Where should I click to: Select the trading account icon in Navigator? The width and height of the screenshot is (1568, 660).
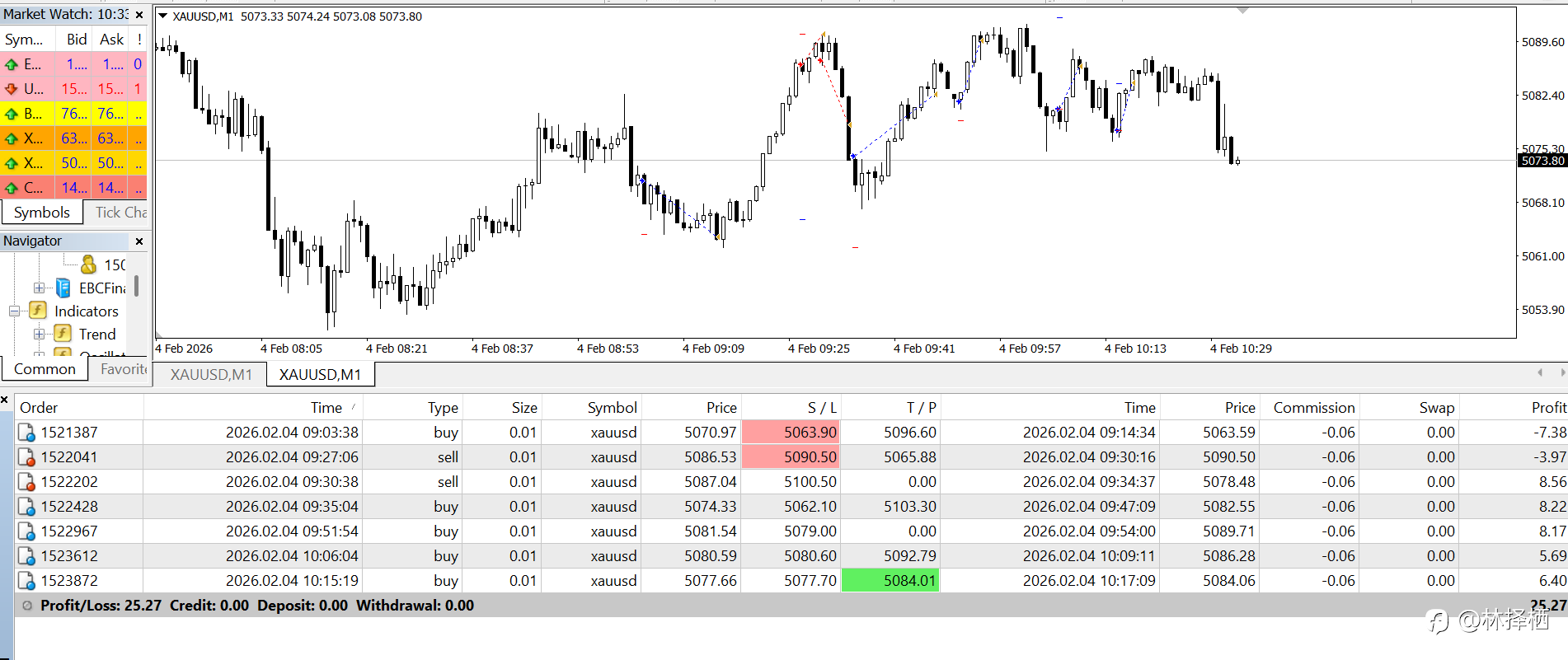[89, 264]
